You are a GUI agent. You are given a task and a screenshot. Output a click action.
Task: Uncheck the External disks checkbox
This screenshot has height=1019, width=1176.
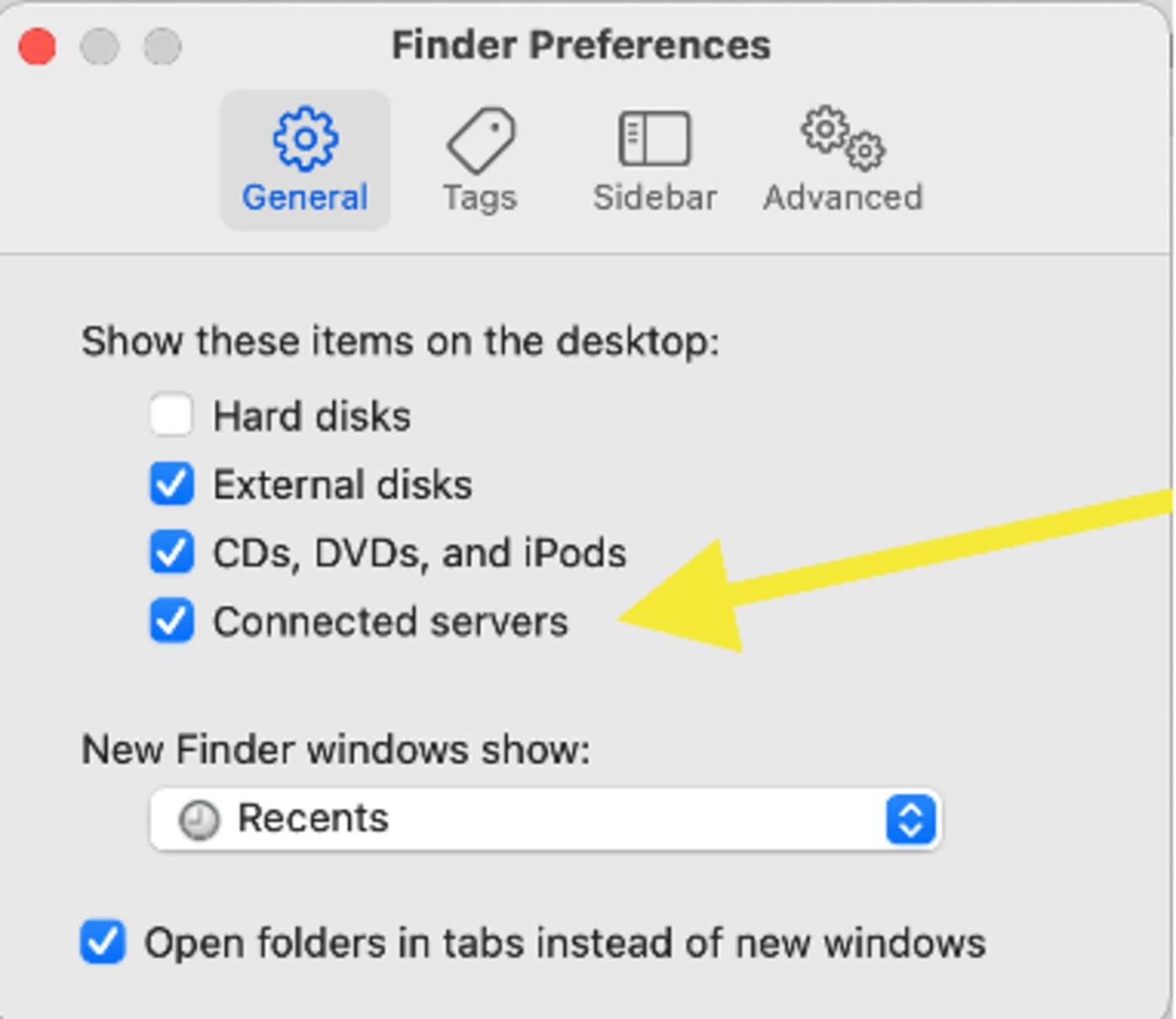coord(171,484)
